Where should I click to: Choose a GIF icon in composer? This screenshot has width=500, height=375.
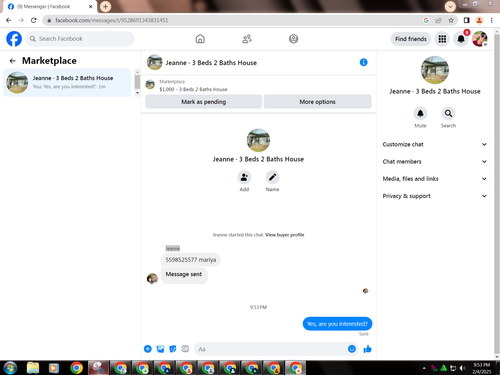pos(185,349)
